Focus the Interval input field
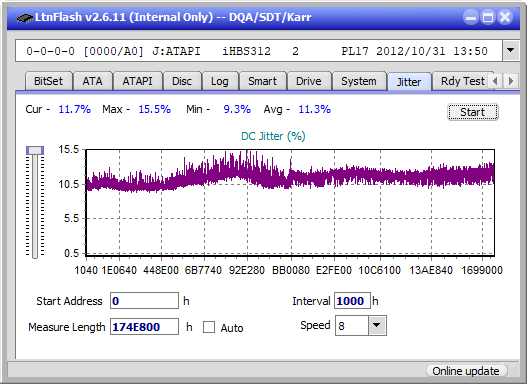The height and width of the screenshot is (384, 527). click(352, 301)
